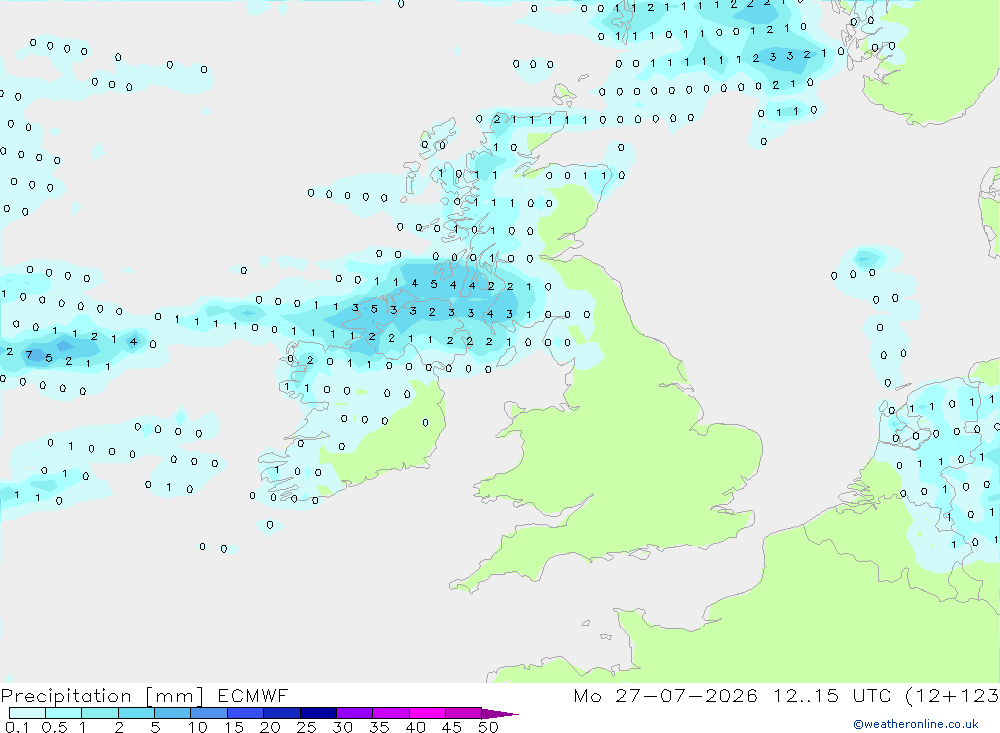1000x733 pixels.
Task: Select the 1–2 mm legend color swatch
Action: click(x=100, y=713)
